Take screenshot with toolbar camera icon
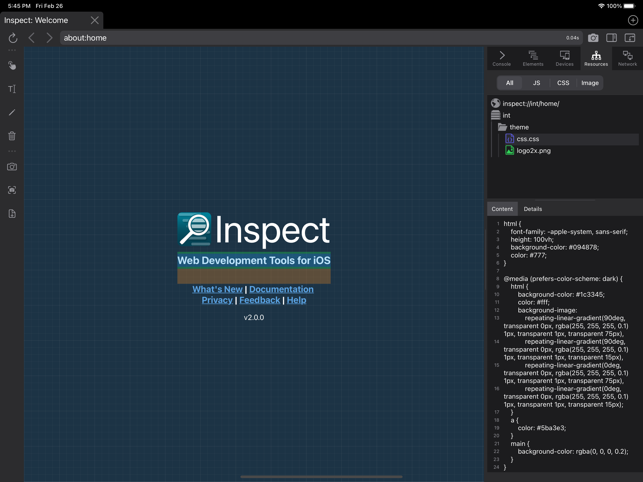 coord(593,38)
